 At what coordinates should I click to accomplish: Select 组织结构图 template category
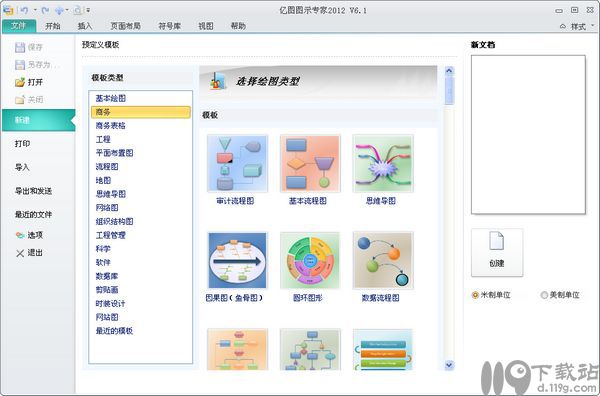(114, 222)
